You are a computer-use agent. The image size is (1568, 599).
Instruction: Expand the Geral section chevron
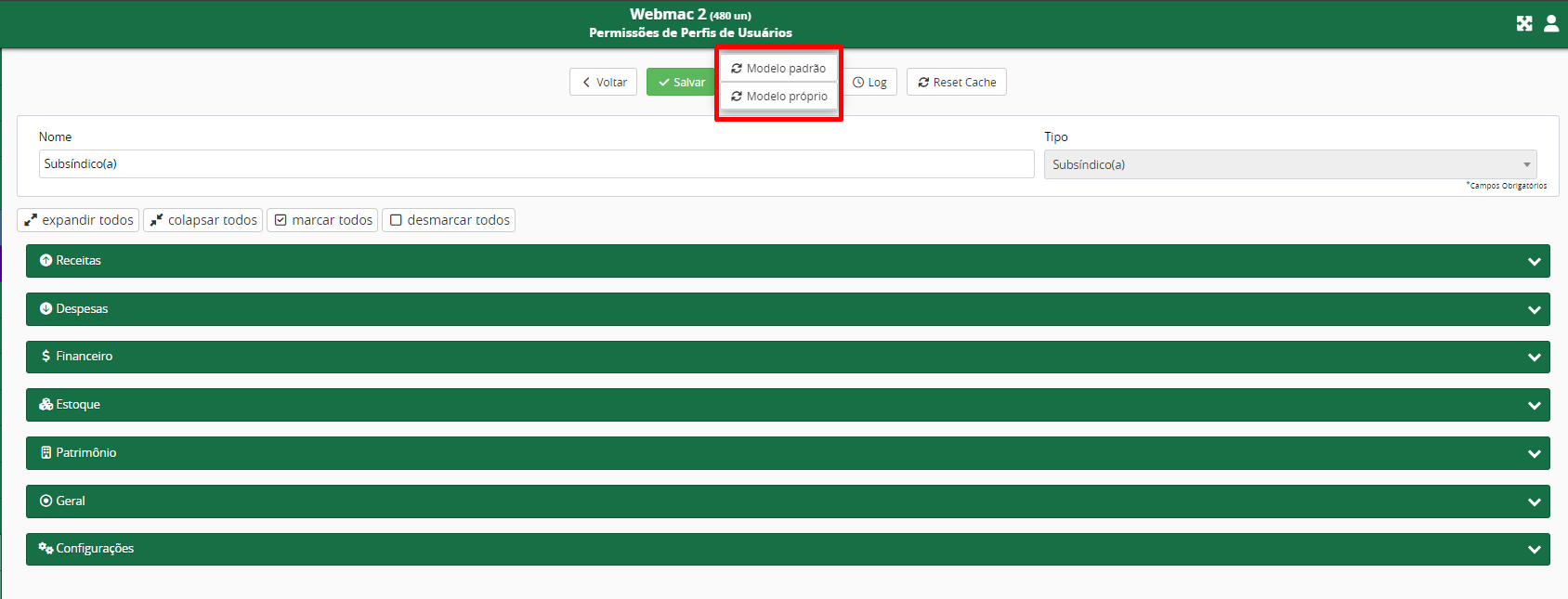[1534, 502]
